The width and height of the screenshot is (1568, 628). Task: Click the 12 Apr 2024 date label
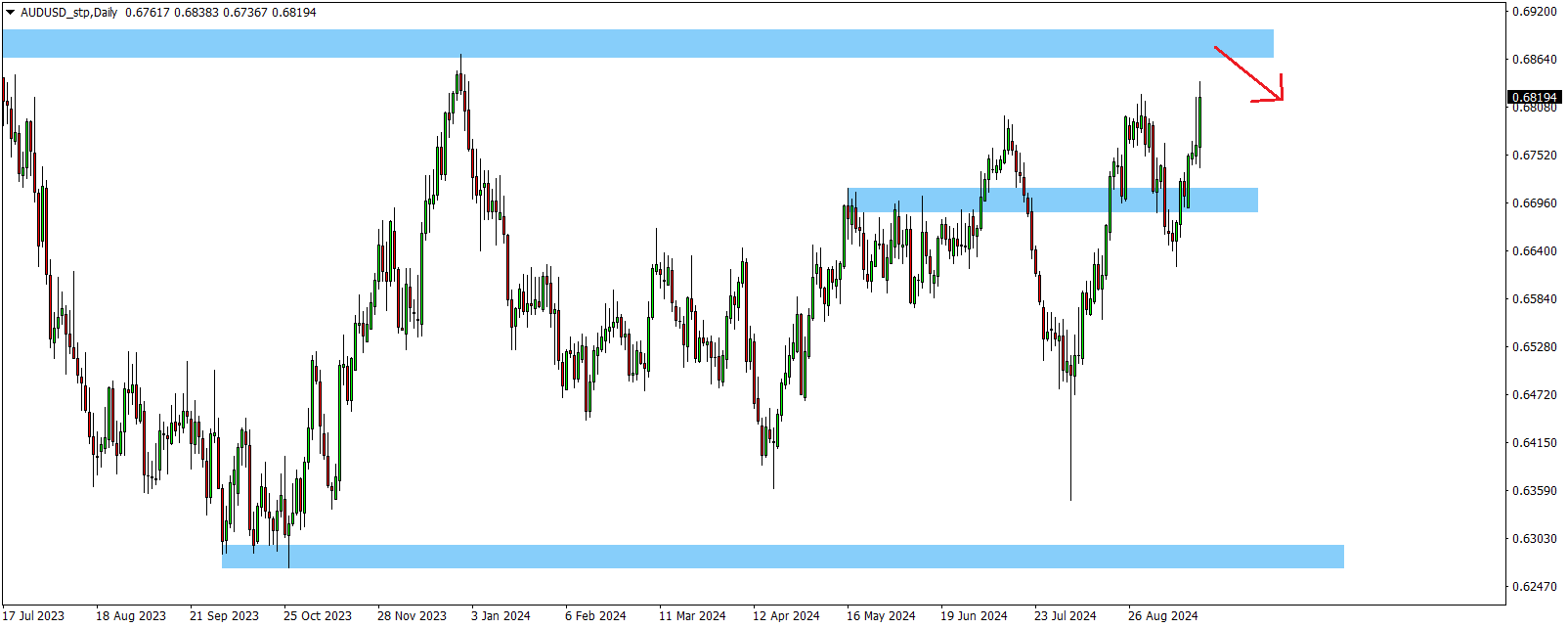786,616
